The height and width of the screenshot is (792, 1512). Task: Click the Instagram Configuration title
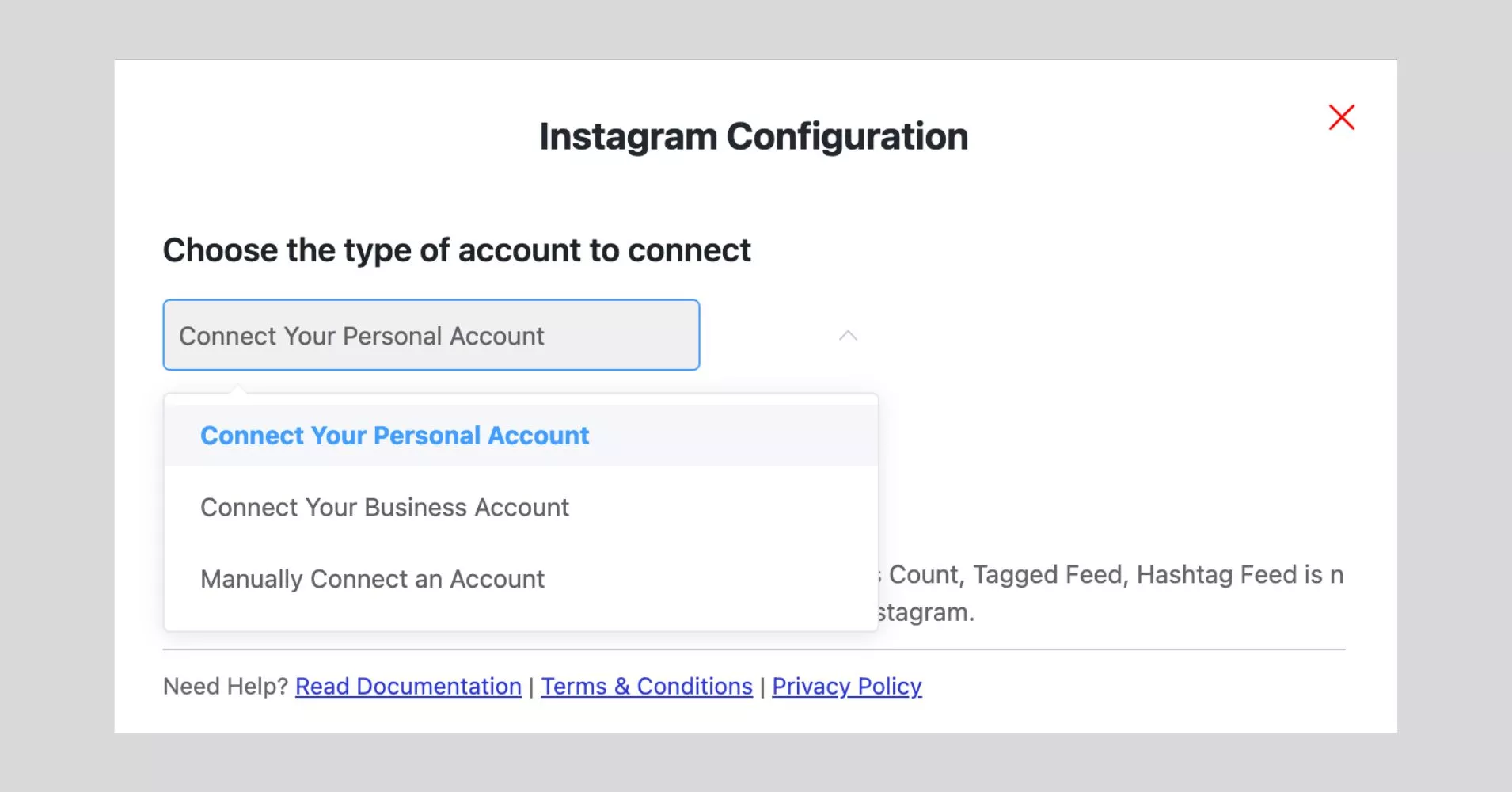pyautogui.click(x=754, y=135)
